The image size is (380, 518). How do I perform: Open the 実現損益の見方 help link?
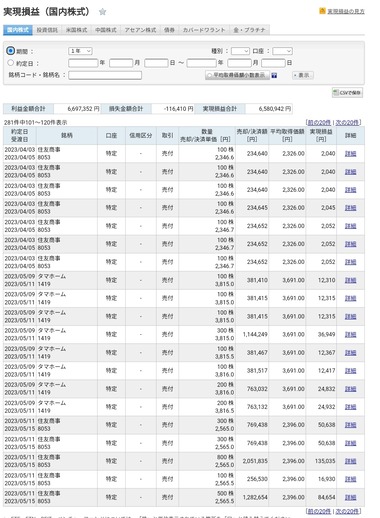(346, 11)
